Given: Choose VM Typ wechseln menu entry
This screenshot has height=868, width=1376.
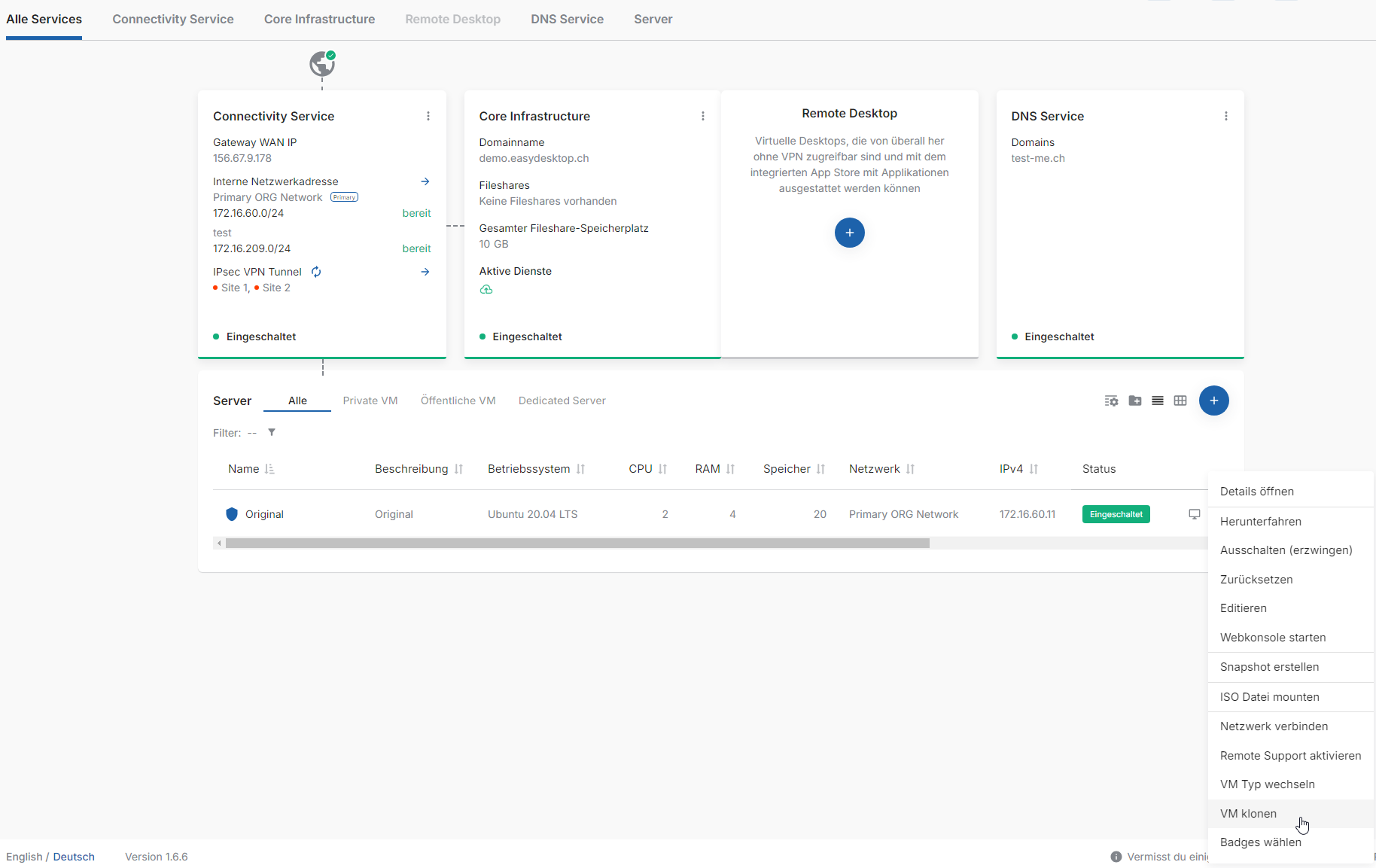Looking at the screenshot, I should point(1290,784).
